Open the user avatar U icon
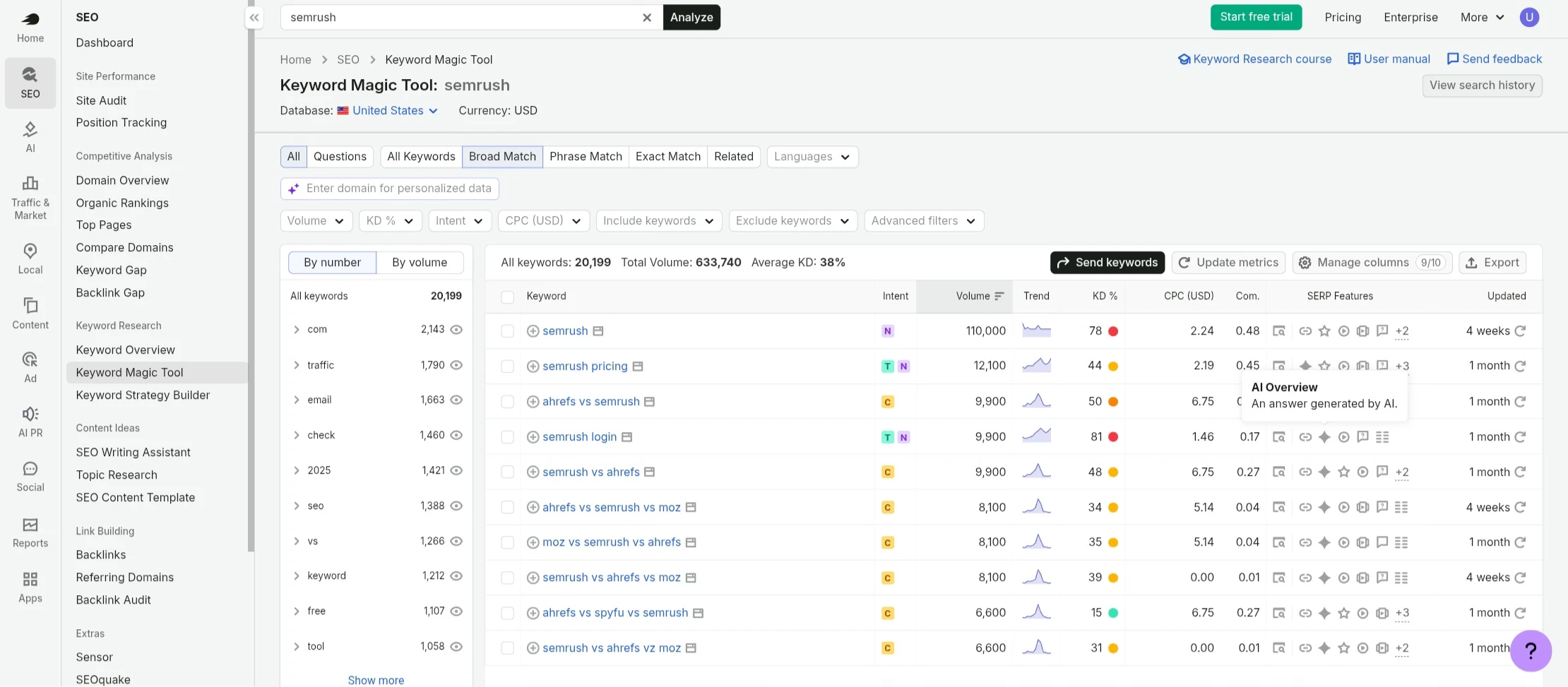1568x687 pixels. 1529,17
